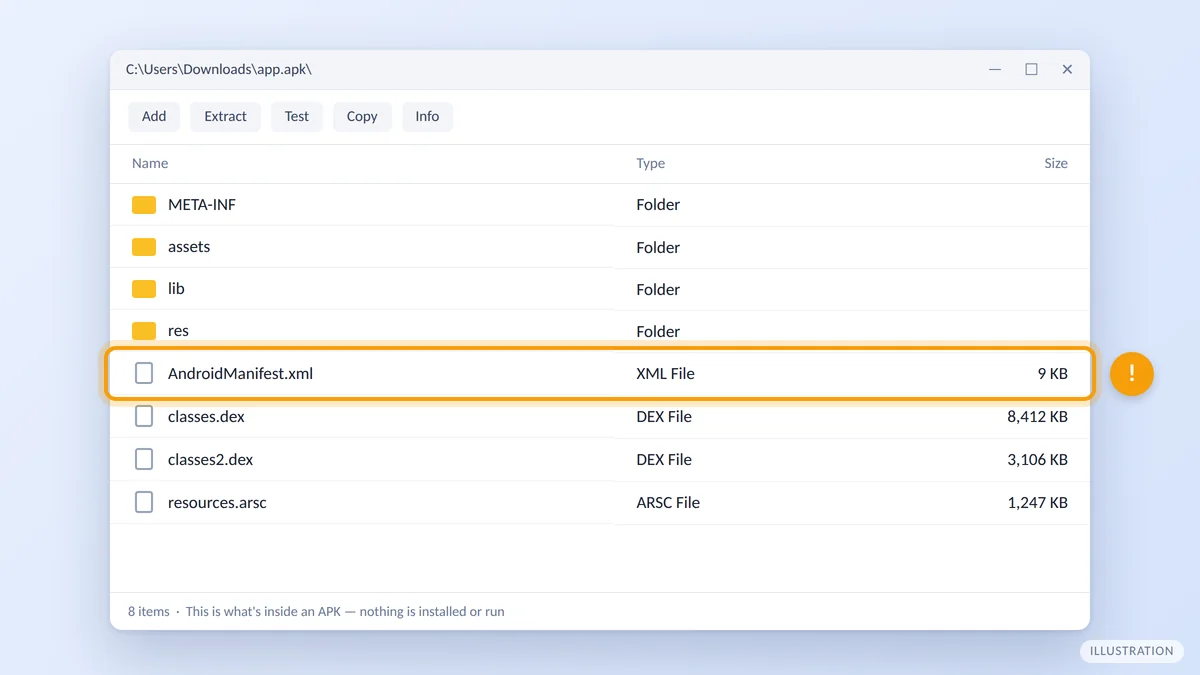This screenshot has height=675, width=1200.
Task: Click the Test toolbar button
Action: [x=297, y=116]
